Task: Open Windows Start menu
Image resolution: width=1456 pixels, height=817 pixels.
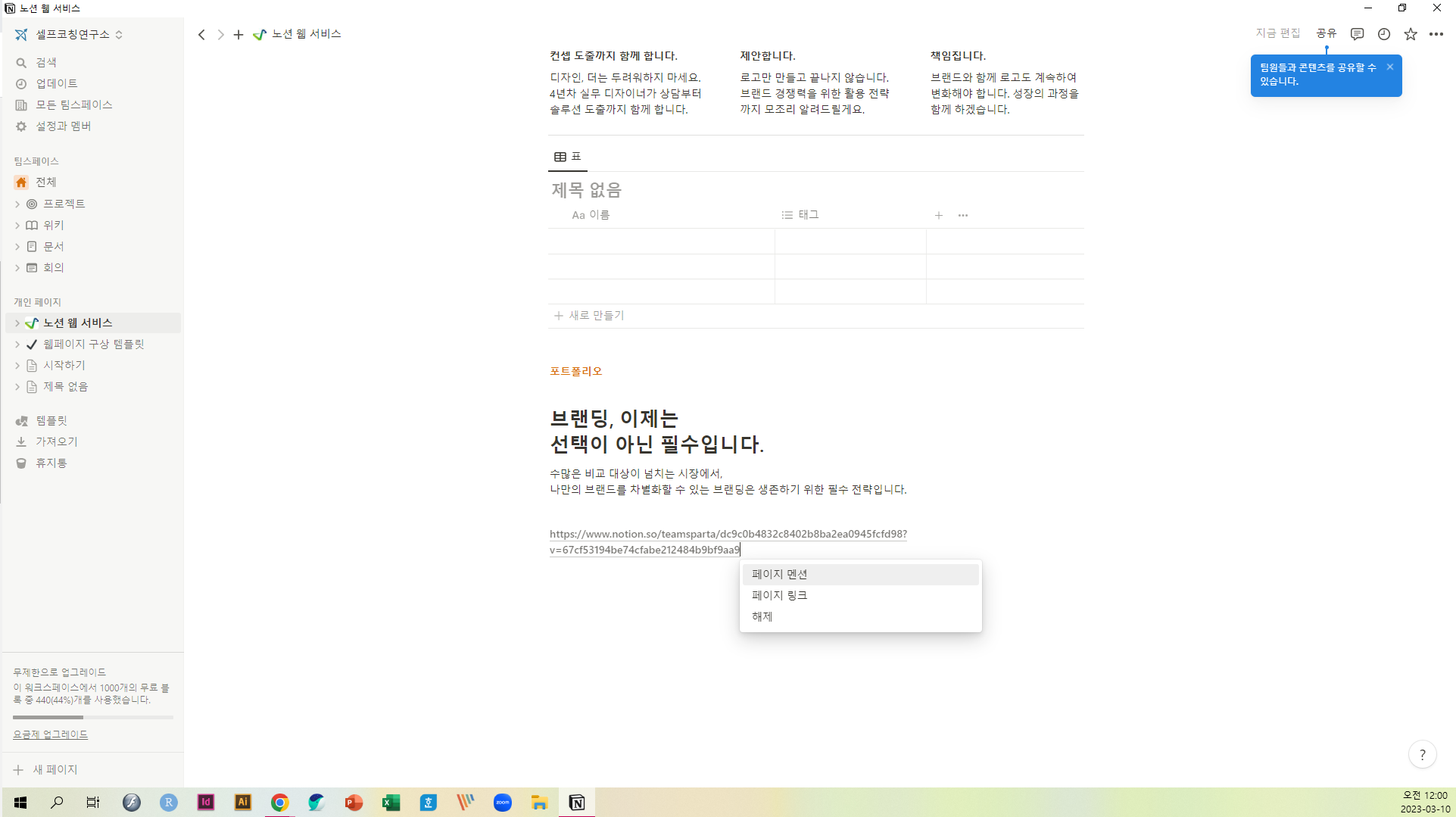Action: coord(20,803)
